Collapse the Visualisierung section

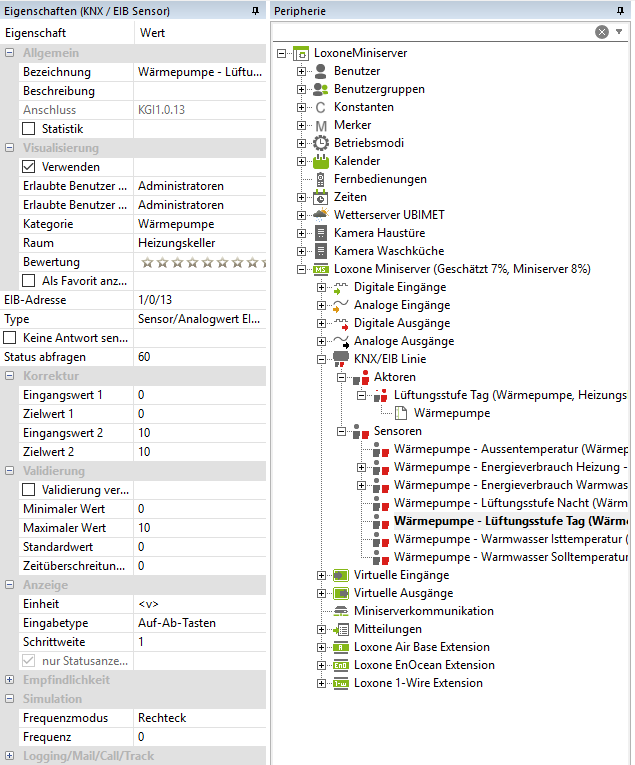(9, 147)
